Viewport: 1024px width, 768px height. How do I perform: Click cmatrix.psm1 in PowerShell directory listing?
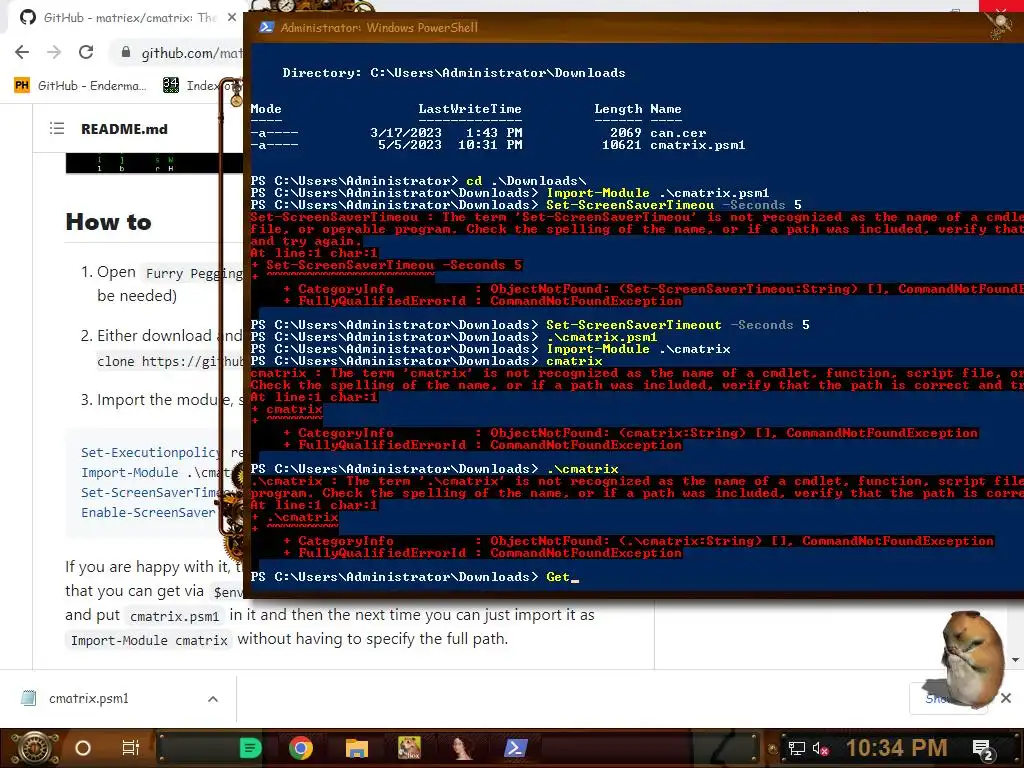(x=697, y=145)
